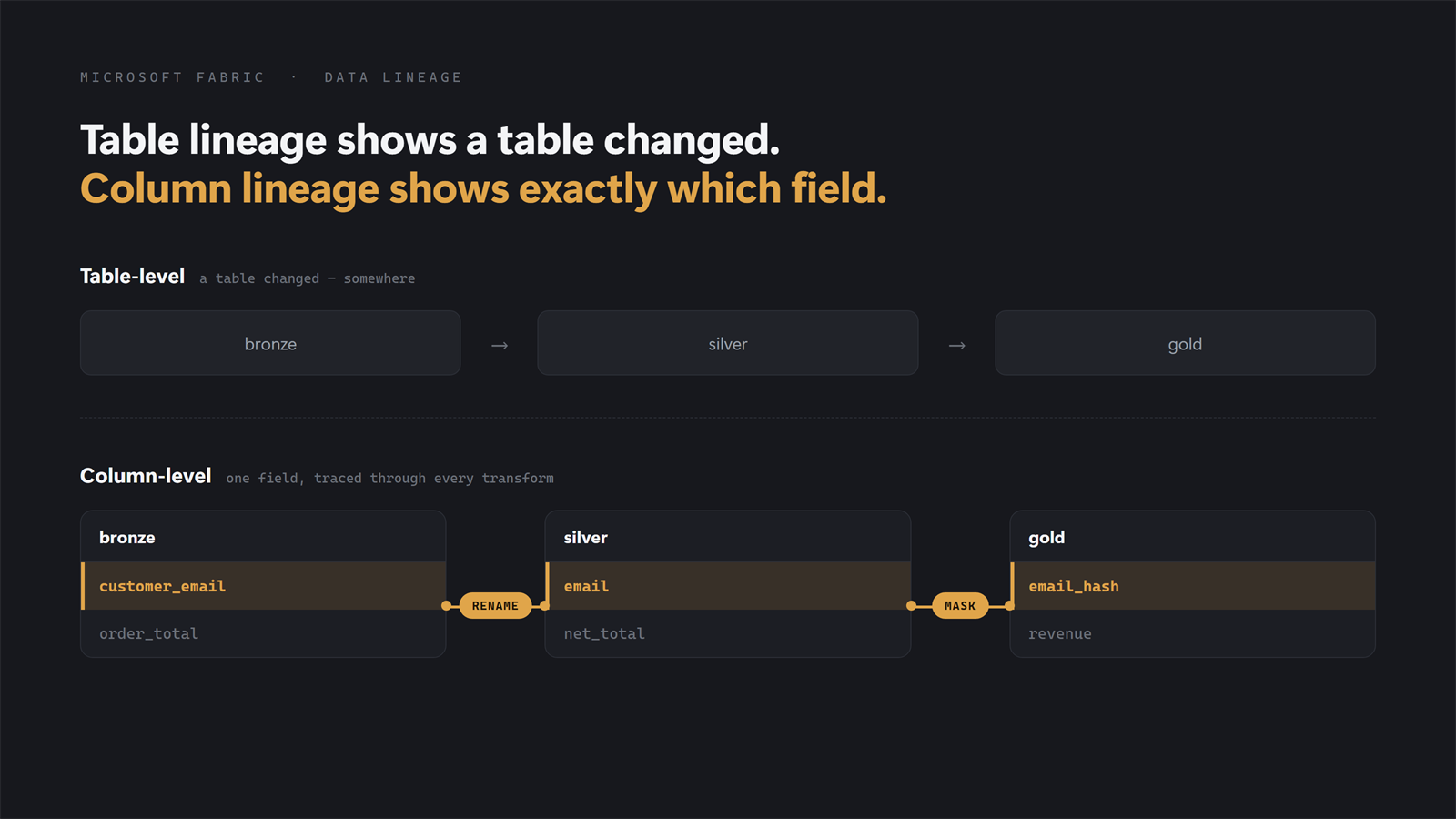Click orange headline 'Column lineage shows exactly which field.'
1456x819 pixels.
click(x=483, y=189)
